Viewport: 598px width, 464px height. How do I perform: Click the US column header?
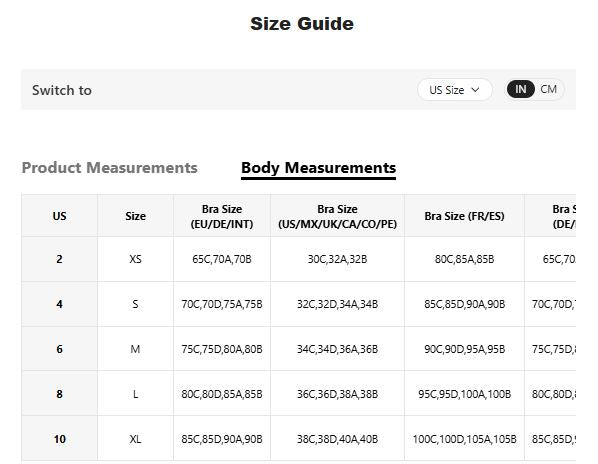click(59, 216)
